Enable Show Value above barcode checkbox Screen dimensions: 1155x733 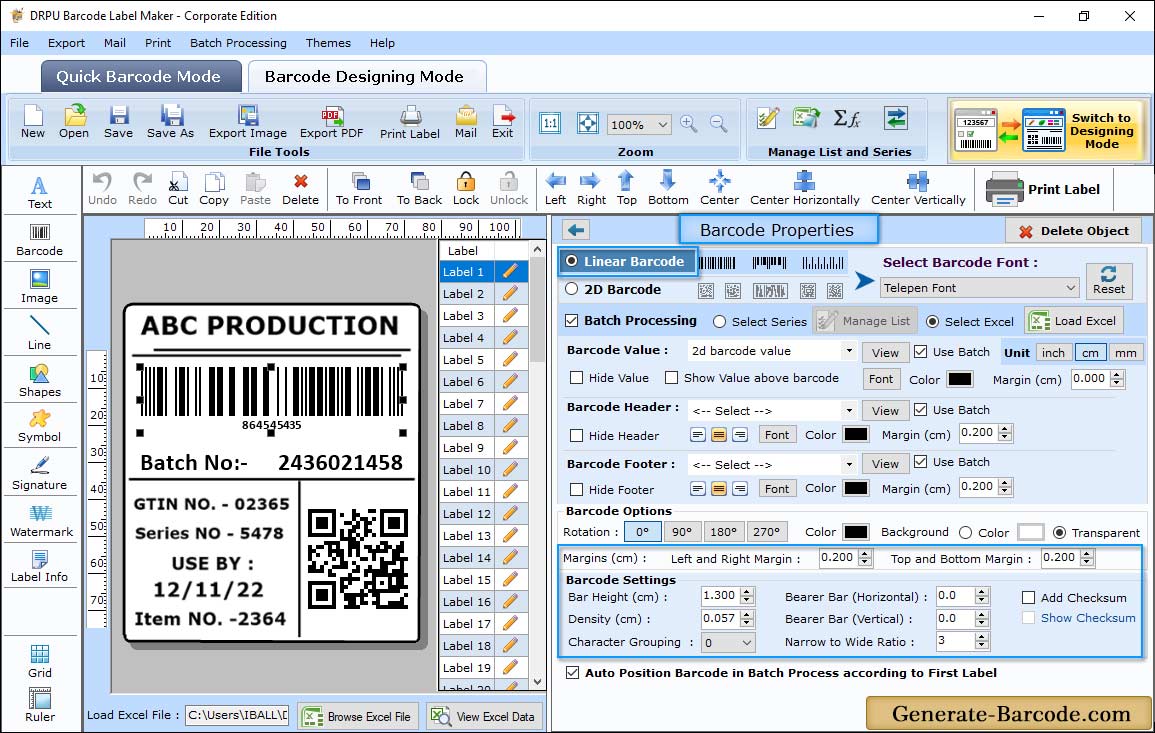[672, 378]
